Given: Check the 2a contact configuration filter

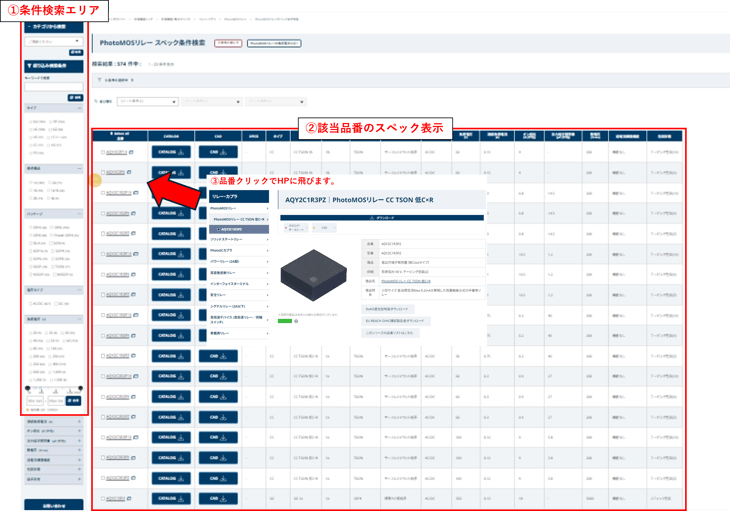Looking at the screenshot, I should [x=50, y=182].
